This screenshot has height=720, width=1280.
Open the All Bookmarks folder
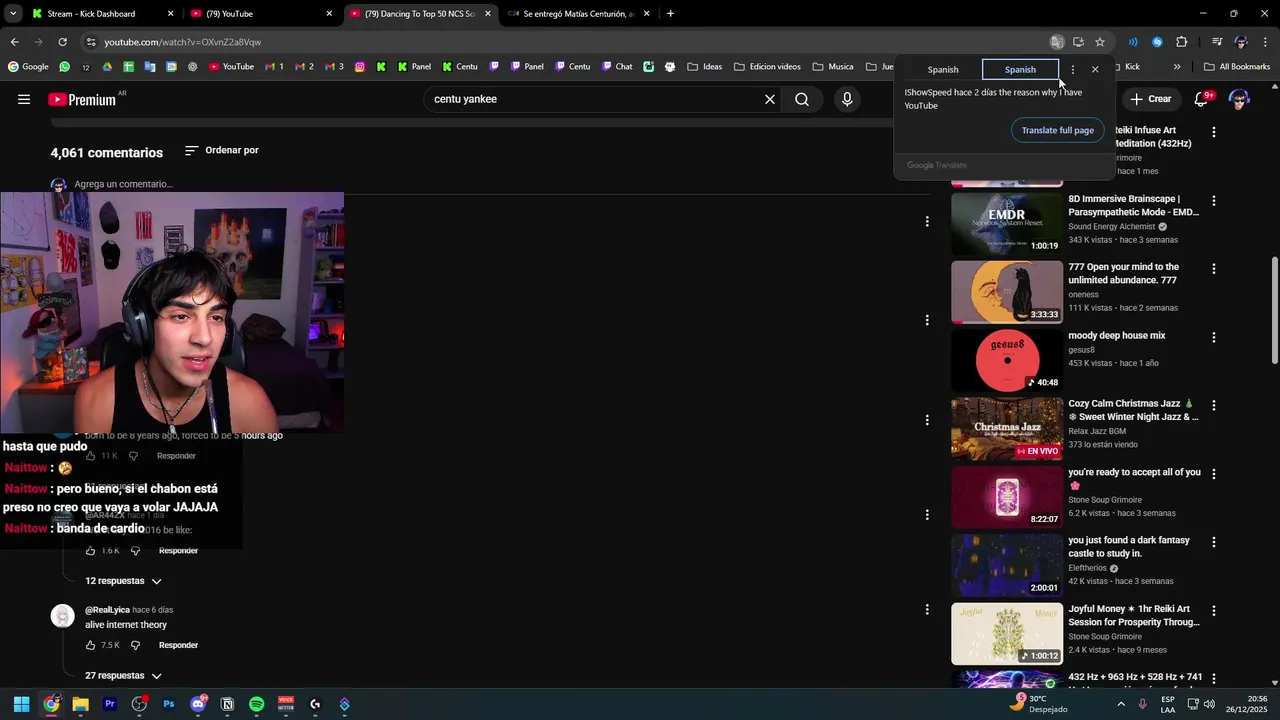1237,67
